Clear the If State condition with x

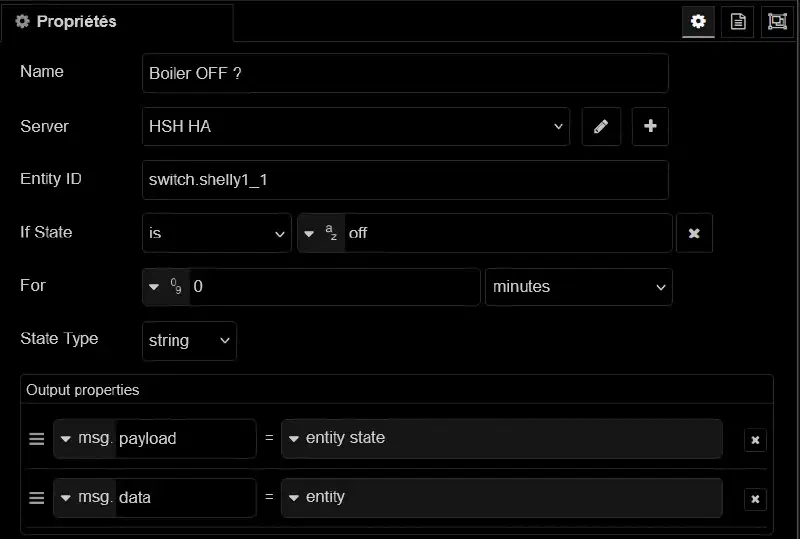tap(694, 233)
